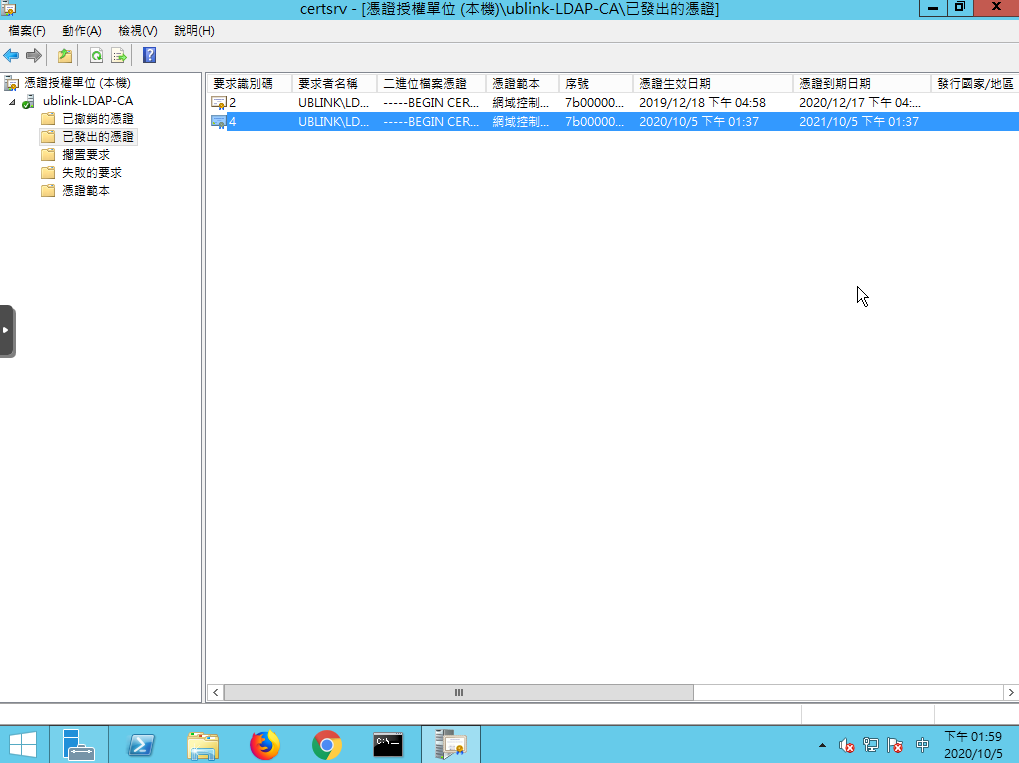Open Windows Start button
The width and height of the screenshot is (1019, 763).
pos(23,745)
